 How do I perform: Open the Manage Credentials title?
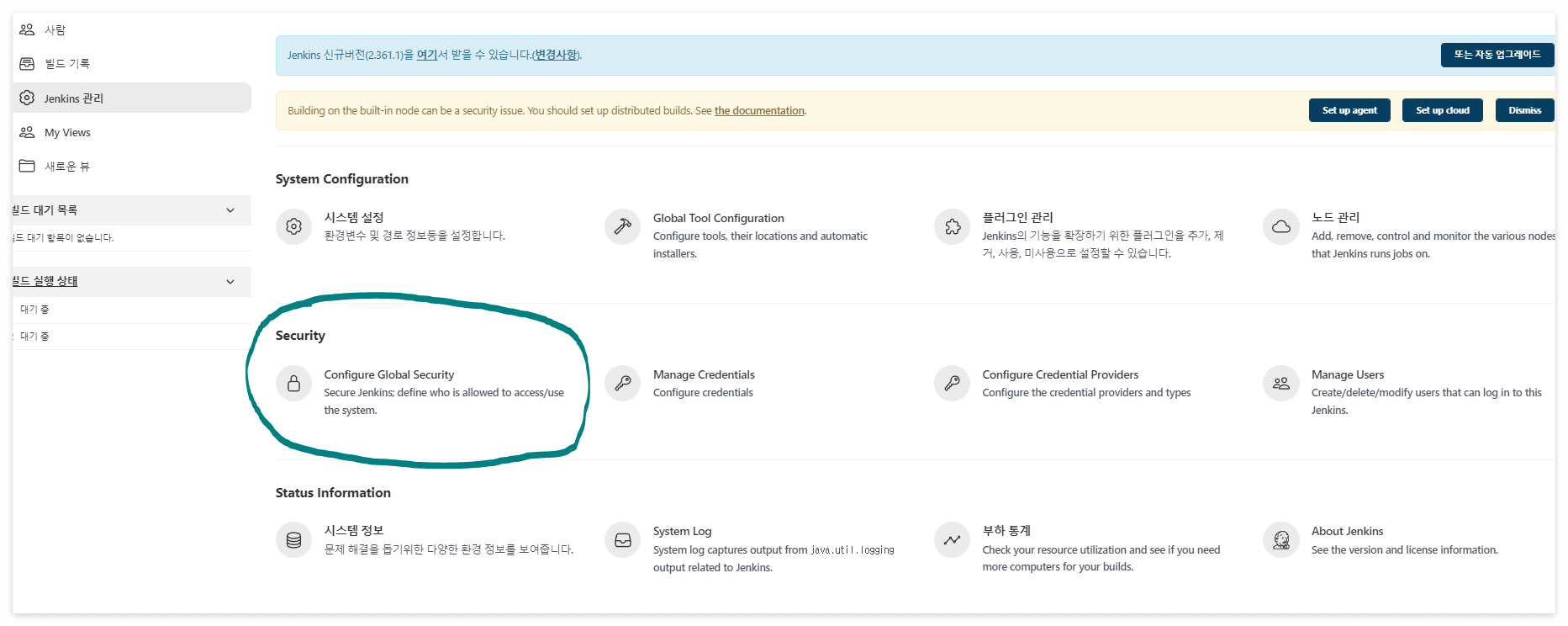pos(704,374)
